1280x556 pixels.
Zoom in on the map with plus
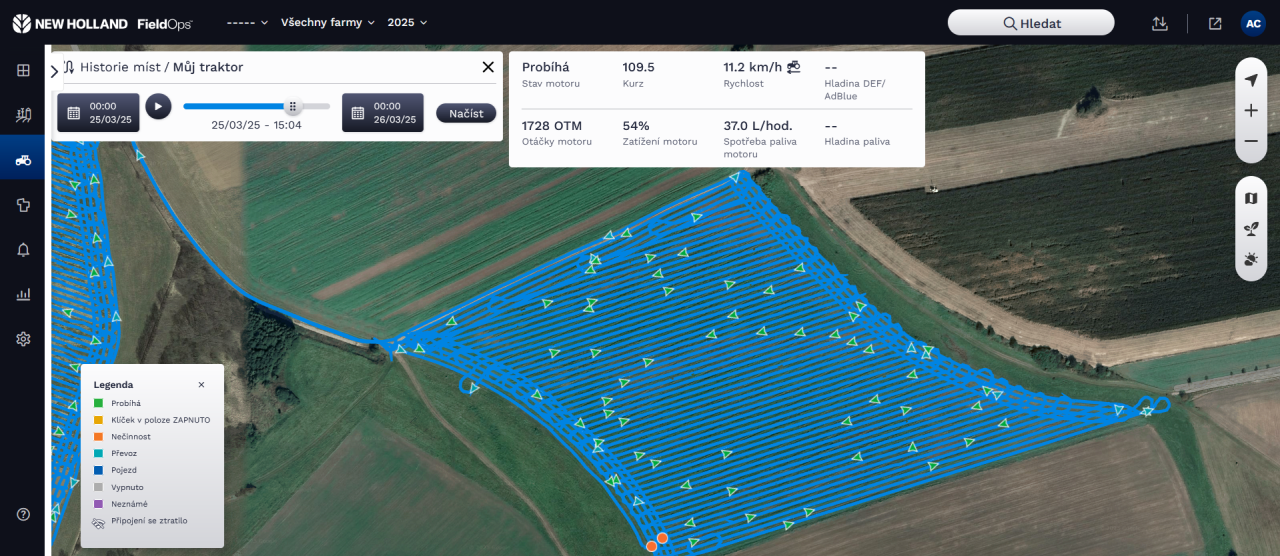tap(1251, 111)
